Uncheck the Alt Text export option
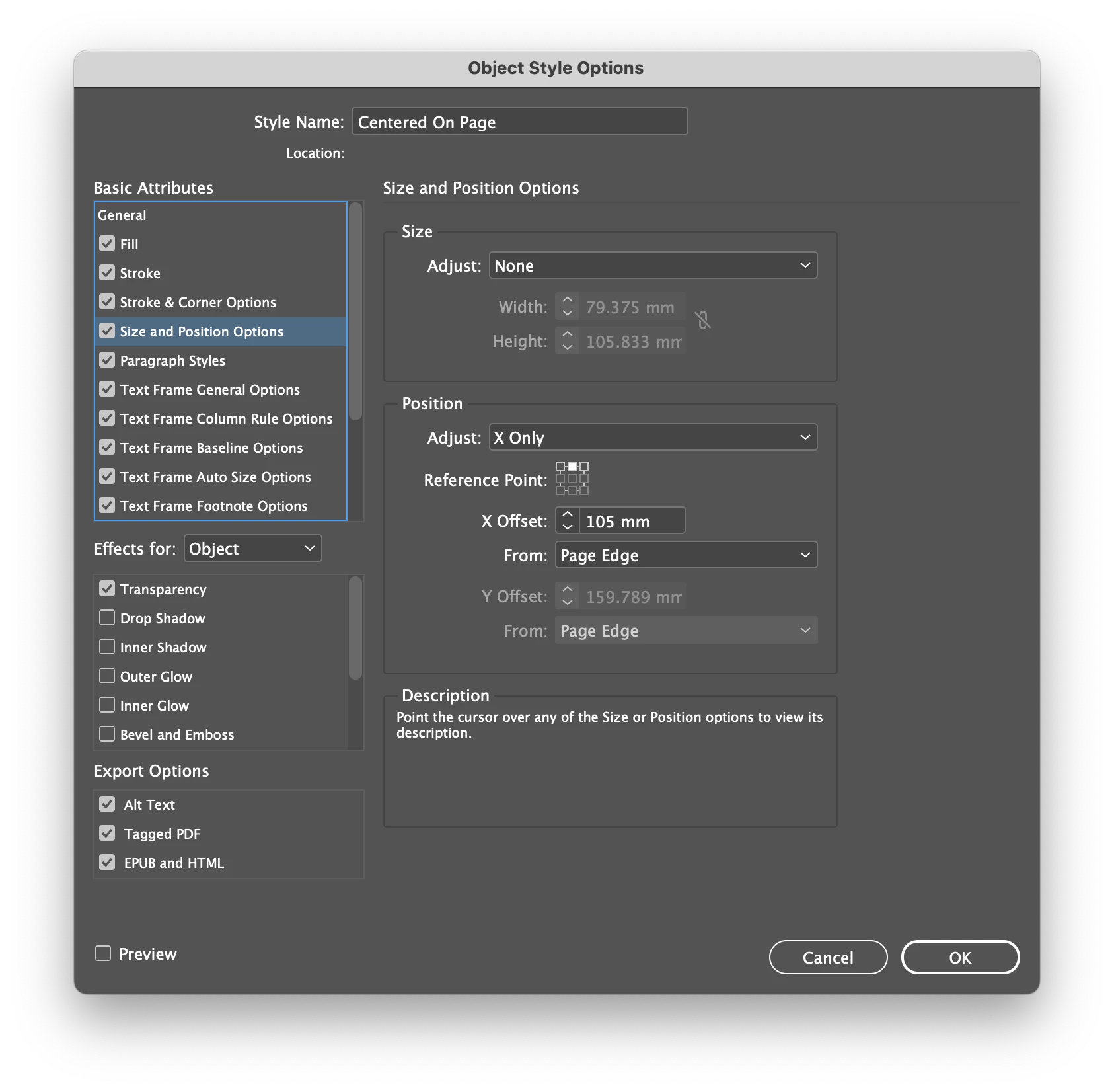1114x1092 pixels. pos(107,804)
